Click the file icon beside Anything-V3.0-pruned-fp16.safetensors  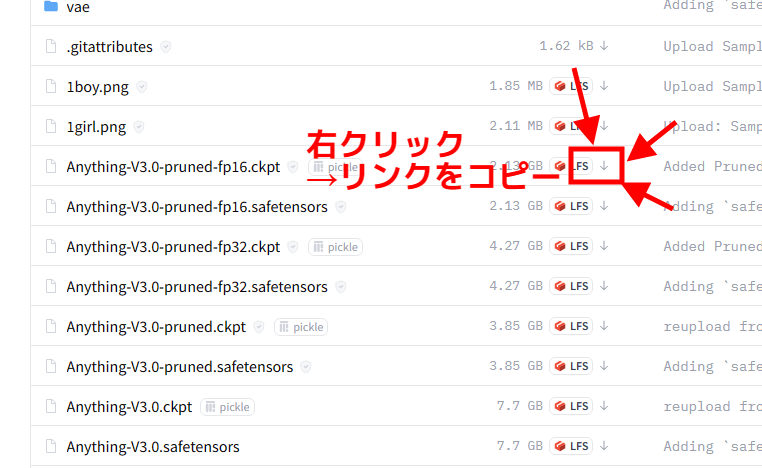pyautogui.click(x=51, y=207)
